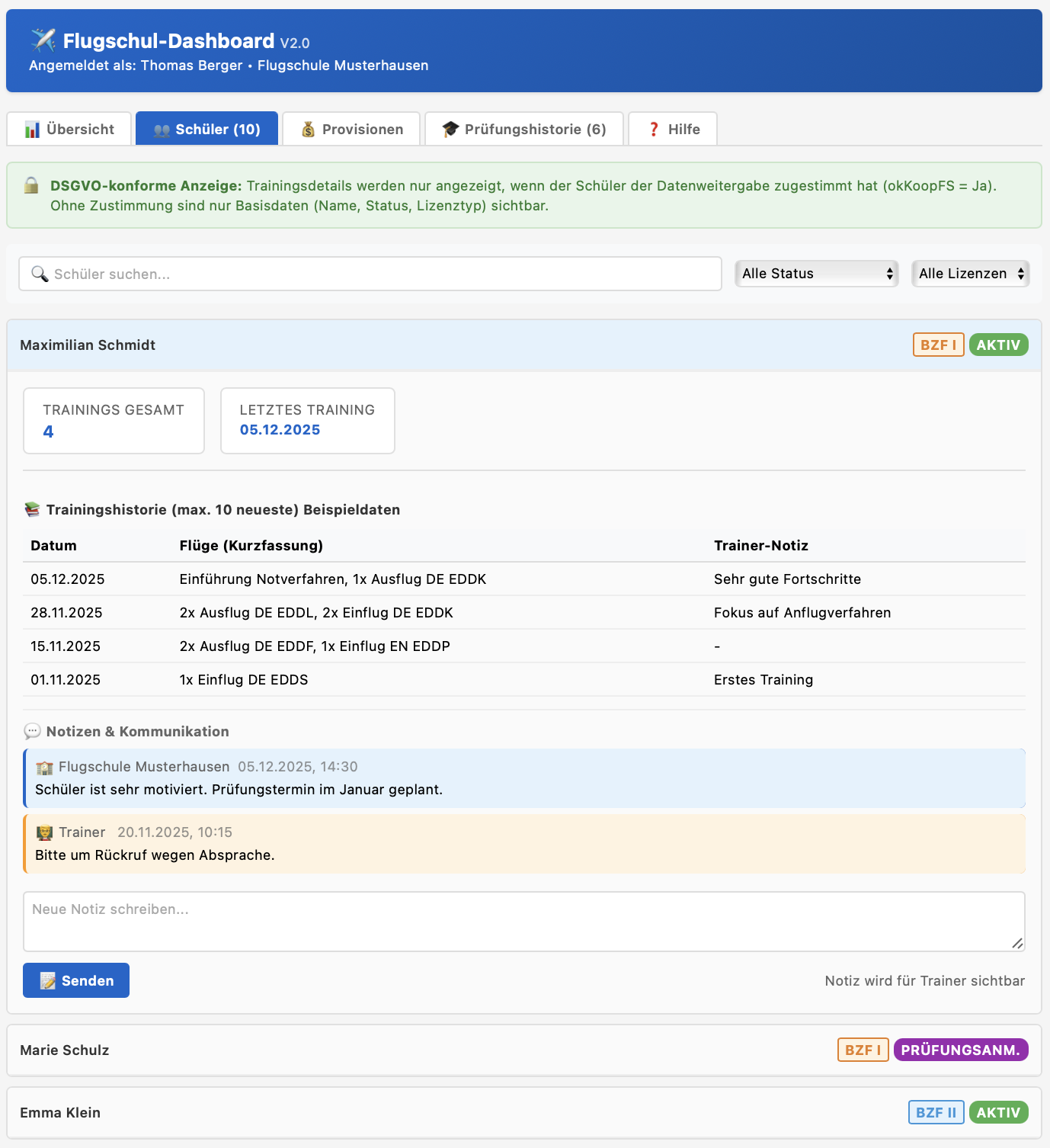Click the speech bubble icon beside Notizen
This screenshot has height=1148, width=1050.
(32, 731)
